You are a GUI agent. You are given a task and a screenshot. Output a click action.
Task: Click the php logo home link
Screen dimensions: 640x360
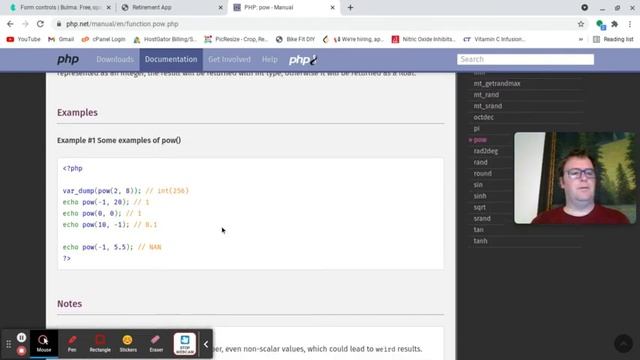pyautogui.click(x=68, y=60)
